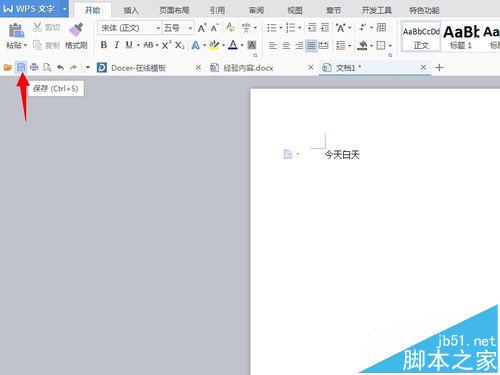Add a new document tab with plus
Image resolution: width=500 pixels, height=375 pixels.
pos(439,68)
